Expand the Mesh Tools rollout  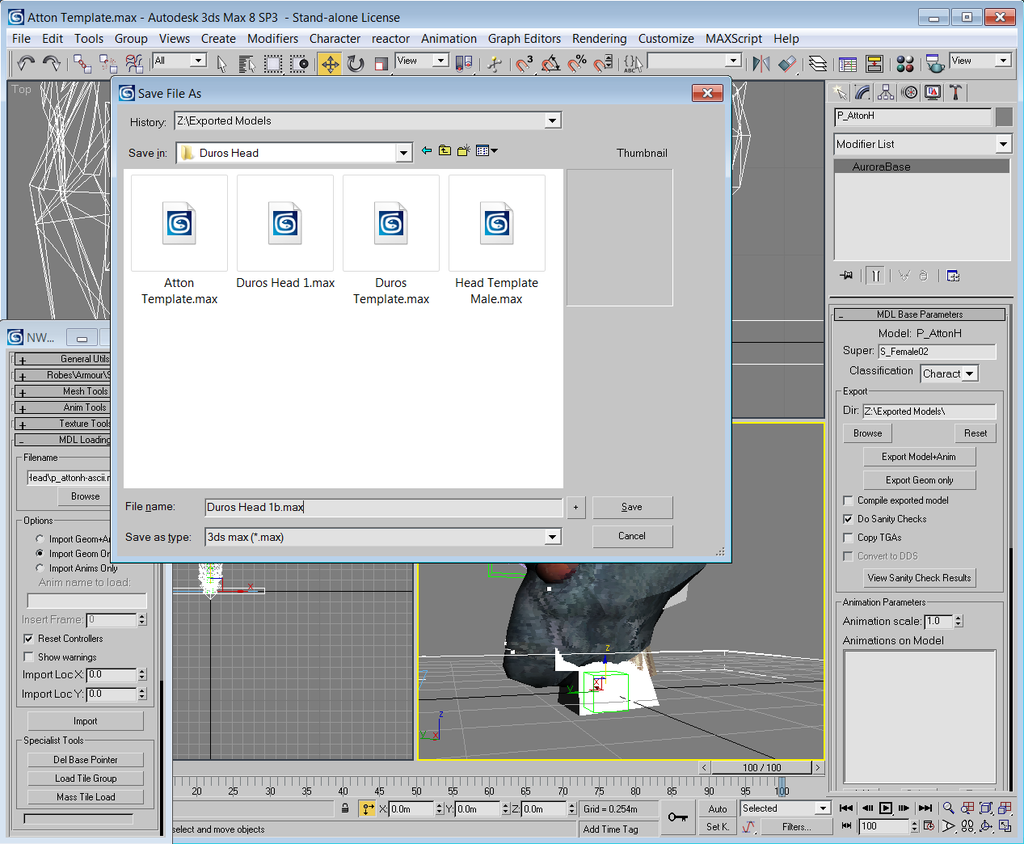point(61,391)
